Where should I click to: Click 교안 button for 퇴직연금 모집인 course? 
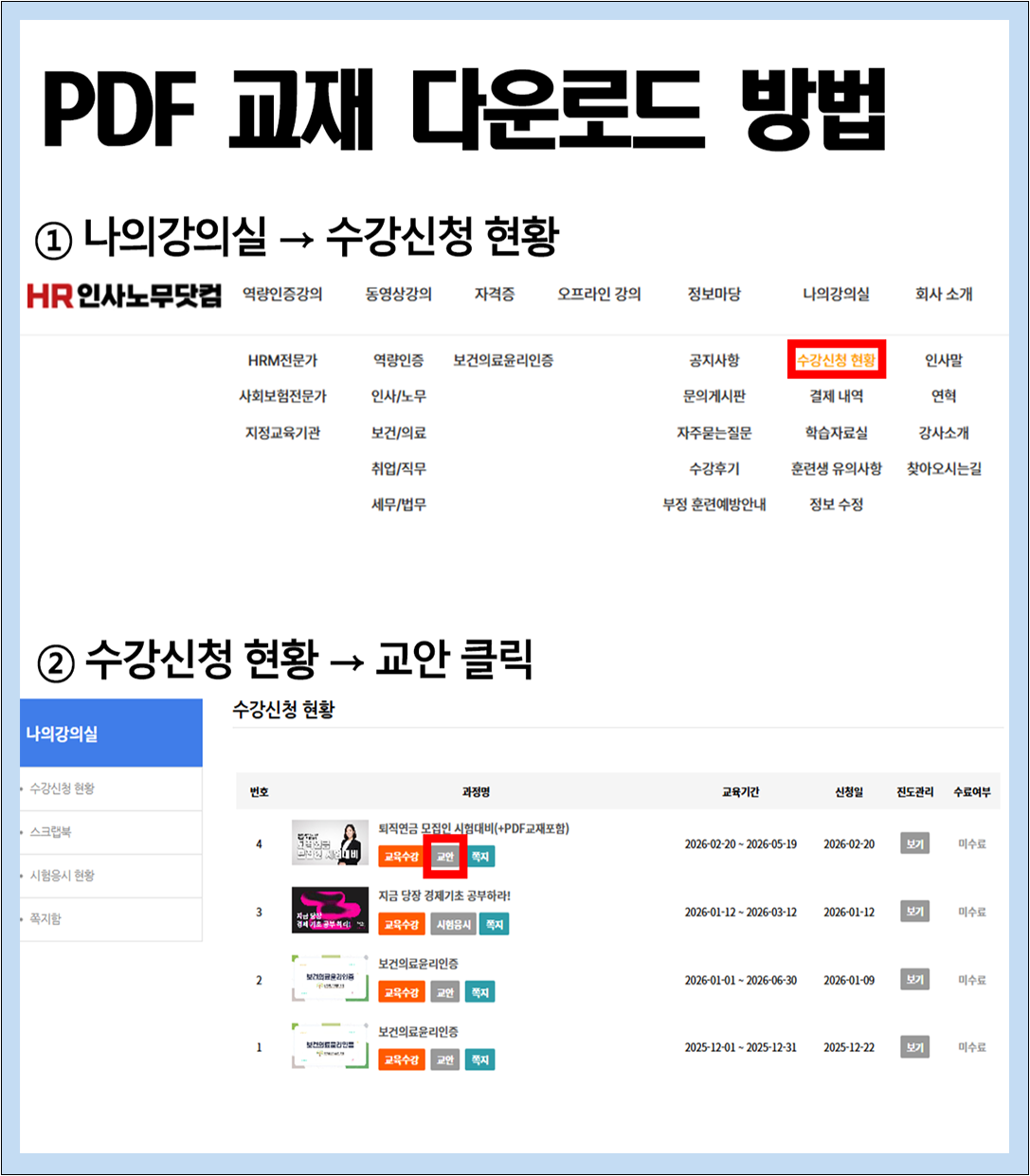[x=445, y=857]
